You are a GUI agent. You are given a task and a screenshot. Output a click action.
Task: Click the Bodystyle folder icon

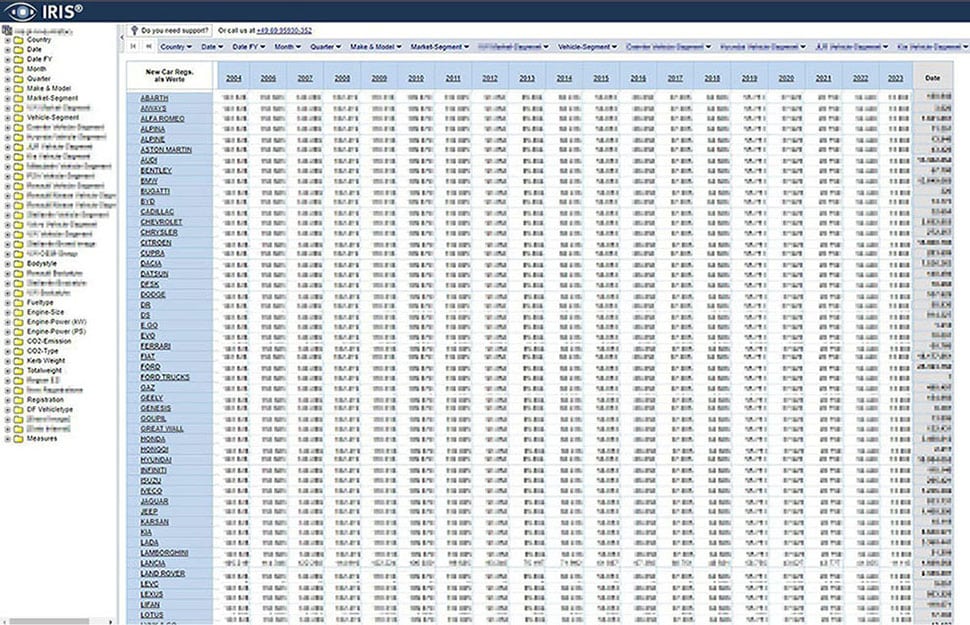(x=19, y=264)
